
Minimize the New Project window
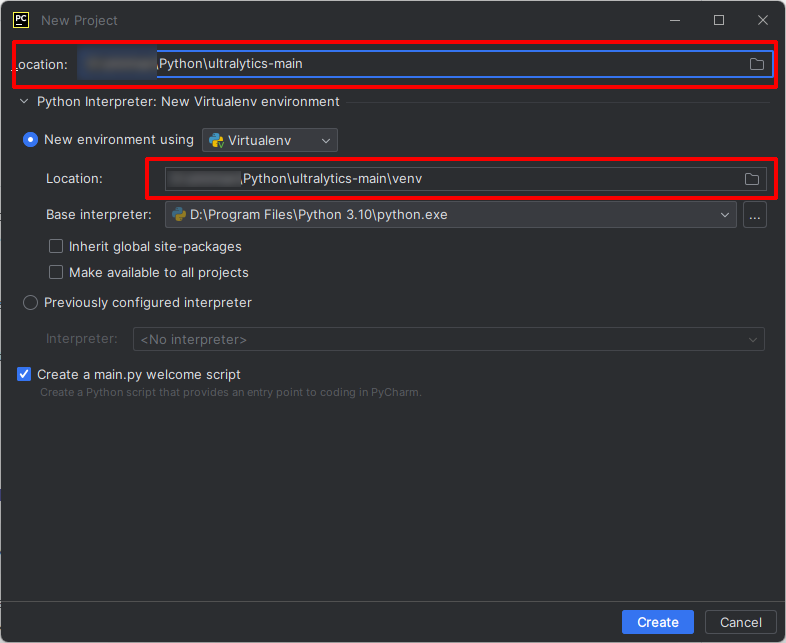[x=675, y=20]
